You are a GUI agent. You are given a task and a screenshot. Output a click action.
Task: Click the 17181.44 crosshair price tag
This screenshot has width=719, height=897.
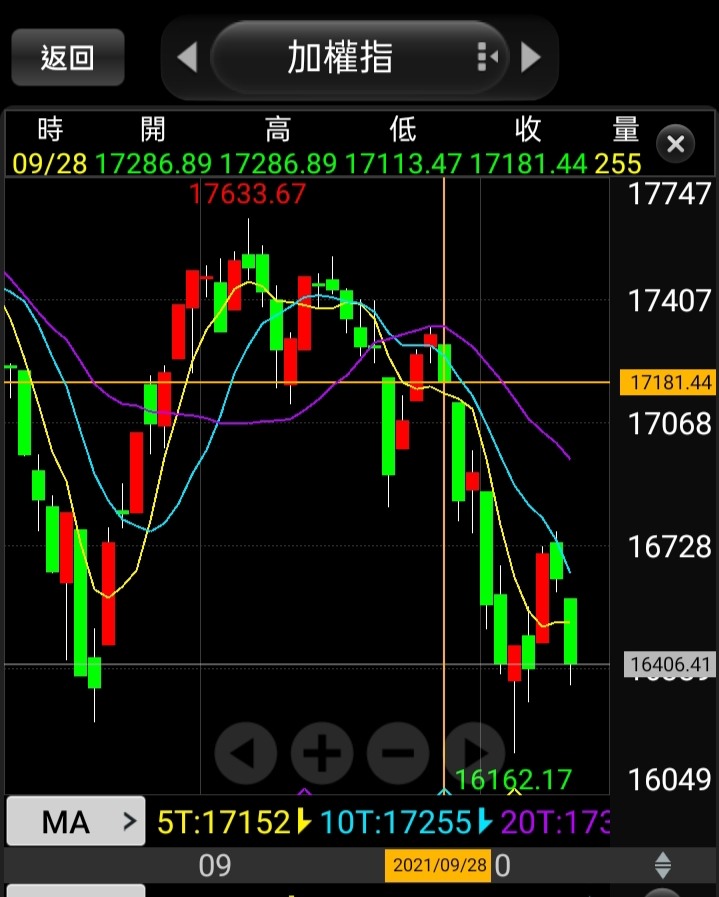click(668, 382)
